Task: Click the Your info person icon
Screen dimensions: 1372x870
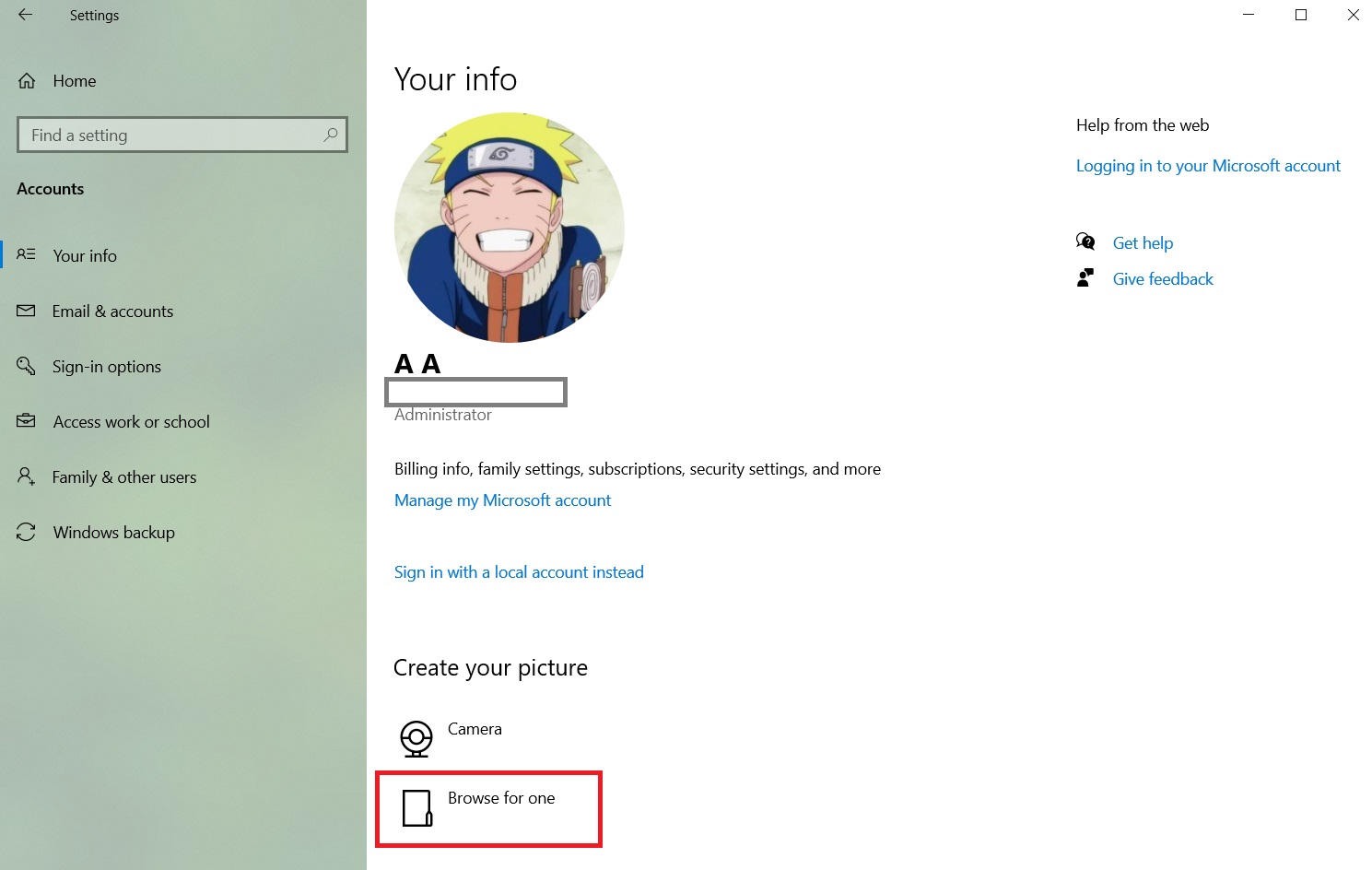Action: point(26,254)
